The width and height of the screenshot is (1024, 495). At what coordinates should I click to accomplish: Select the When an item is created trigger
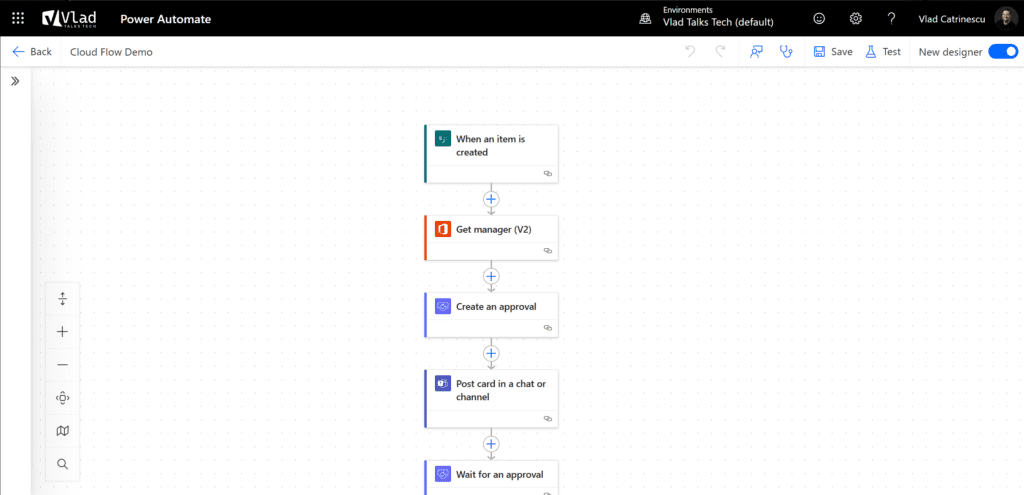click(x=491, y=153)
